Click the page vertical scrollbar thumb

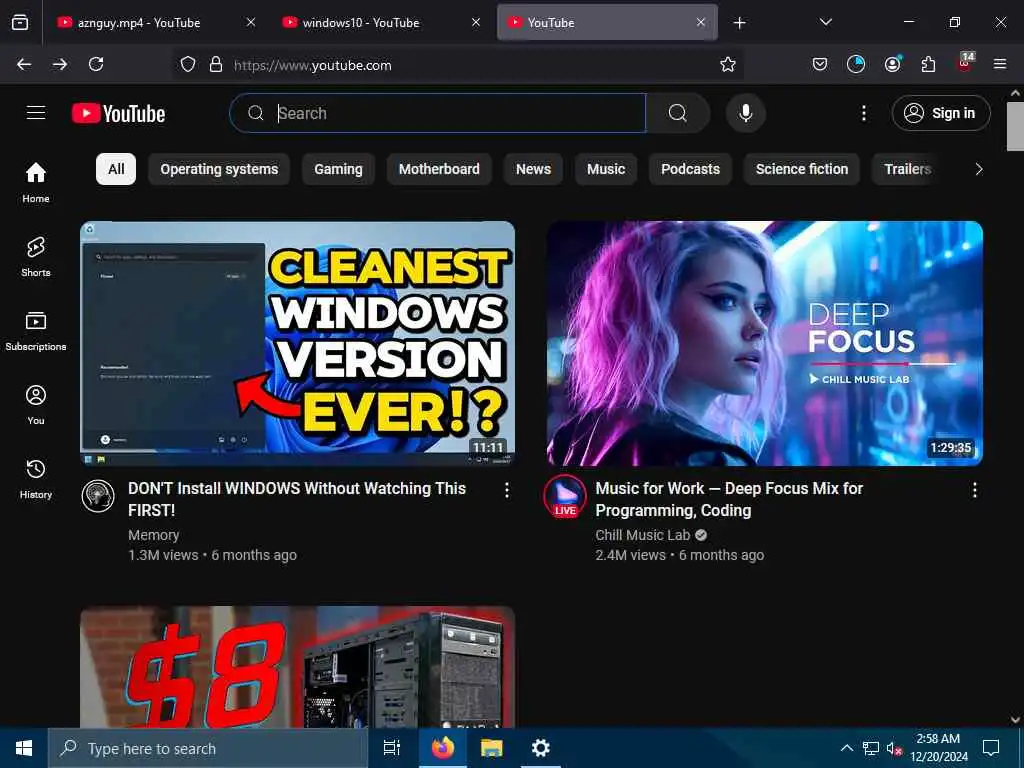[x=1015, y=126]
